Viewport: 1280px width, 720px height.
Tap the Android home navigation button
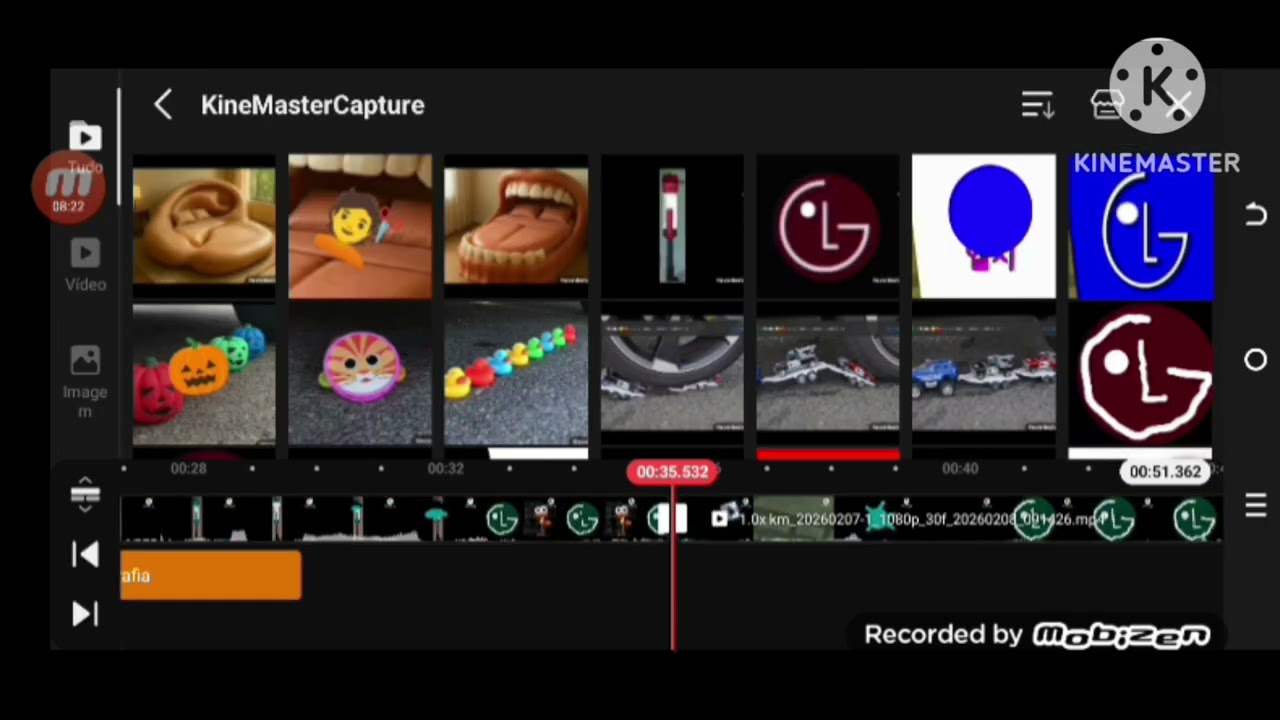(x=1256, y=360)
